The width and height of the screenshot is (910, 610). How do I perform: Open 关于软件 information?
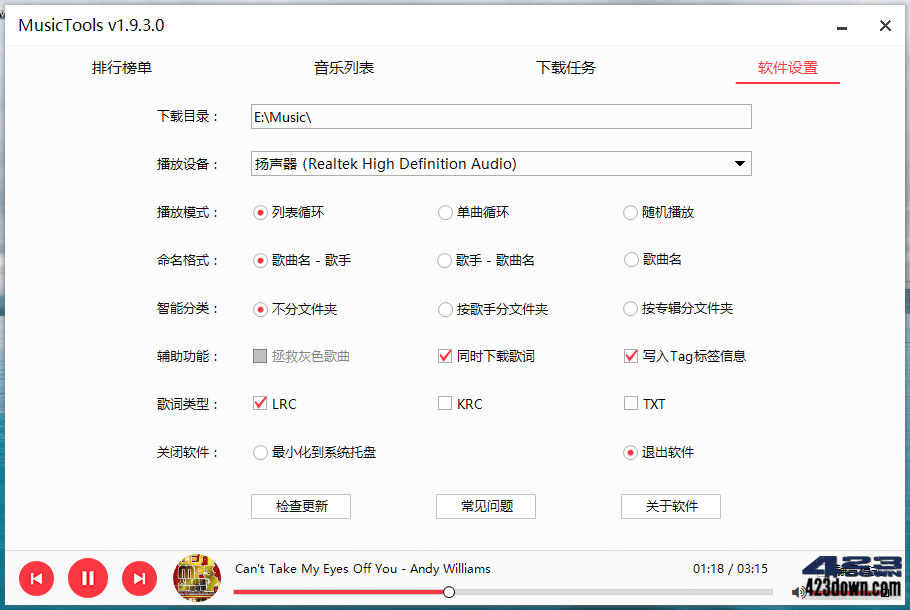point(670,506)
